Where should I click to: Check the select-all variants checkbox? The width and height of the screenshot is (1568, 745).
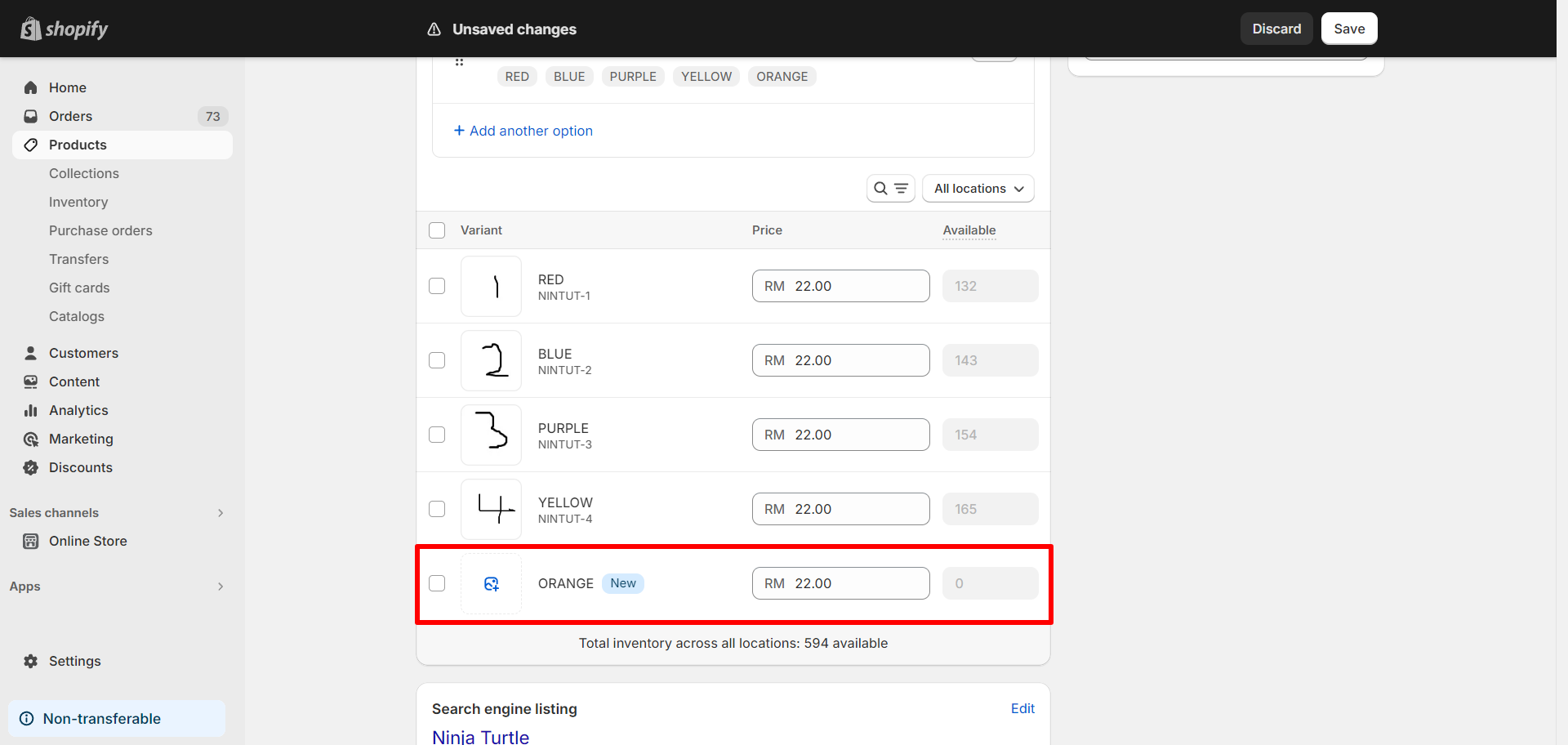click(437, 230)
